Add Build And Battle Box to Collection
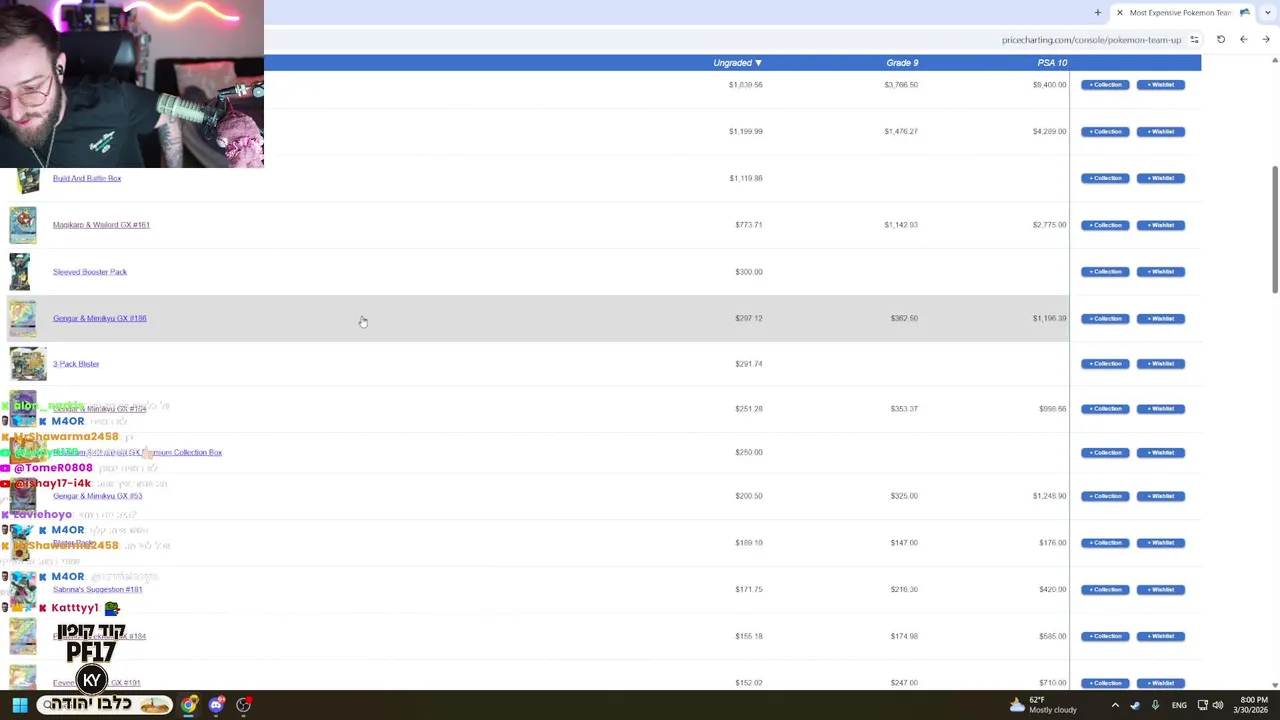Screen dimensions: 1280x720 tap(1105, 178)
